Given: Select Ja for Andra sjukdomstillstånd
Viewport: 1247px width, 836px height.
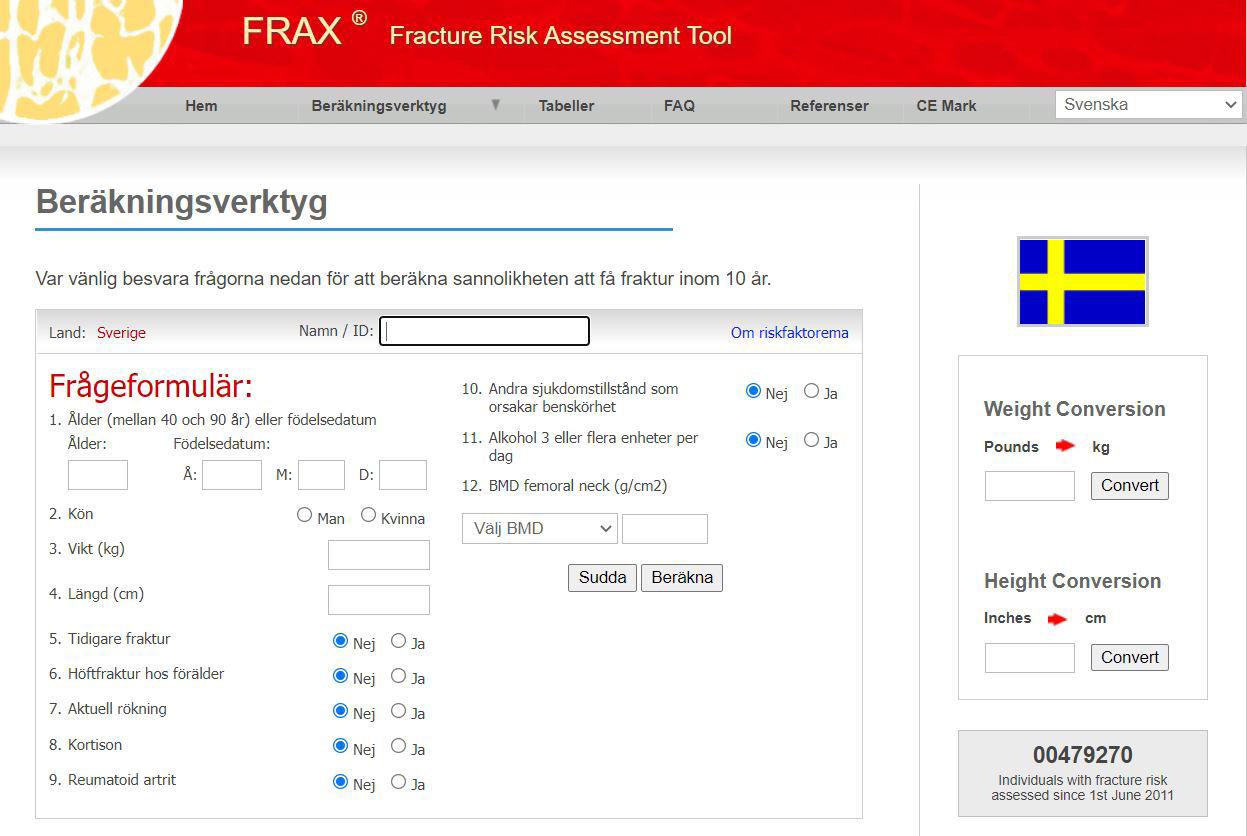Looking at the screenshot, I should coord(811,390).
